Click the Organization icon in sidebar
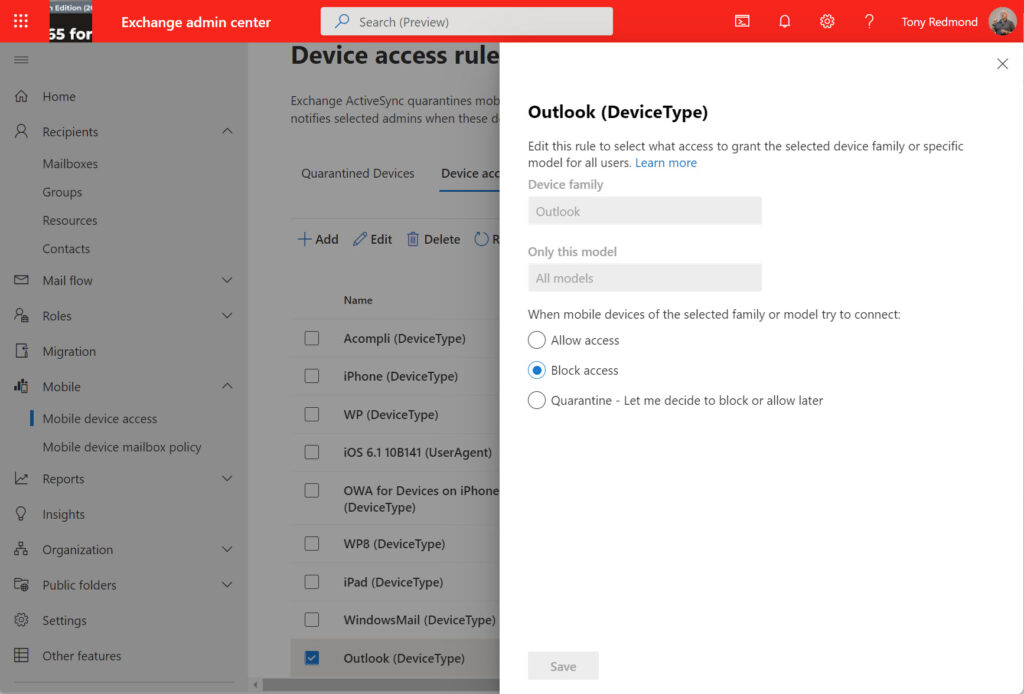Screen dimensions: 1024x694 click(x=21, y=549)
